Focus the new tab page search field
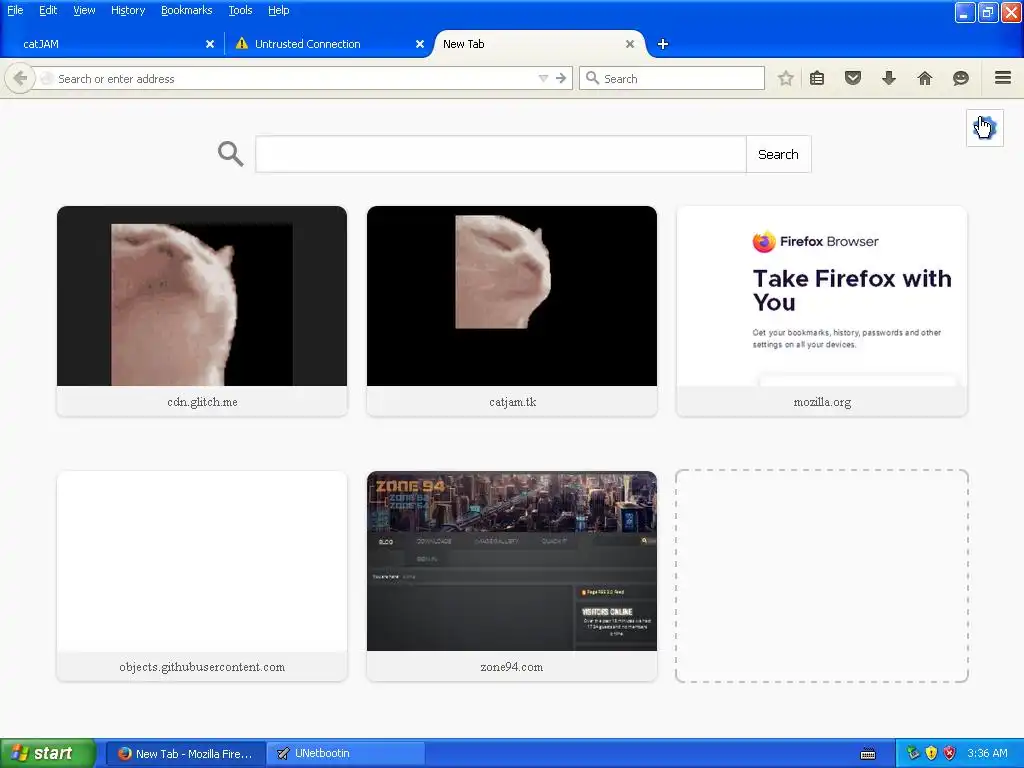Image resolution: width=1024 pixels, height=768 pixels. point(501,154)
